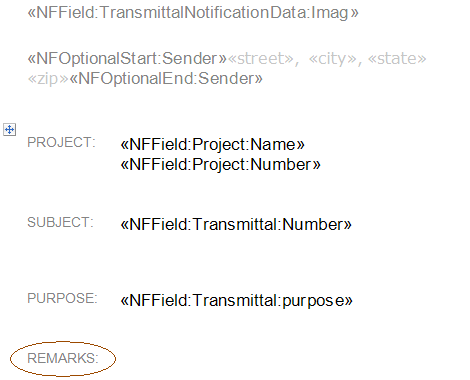This screenshot has width=470, height=380.
Task: Click the NFOptionalEnd:Sender field
Action: (x=166, y=79)
